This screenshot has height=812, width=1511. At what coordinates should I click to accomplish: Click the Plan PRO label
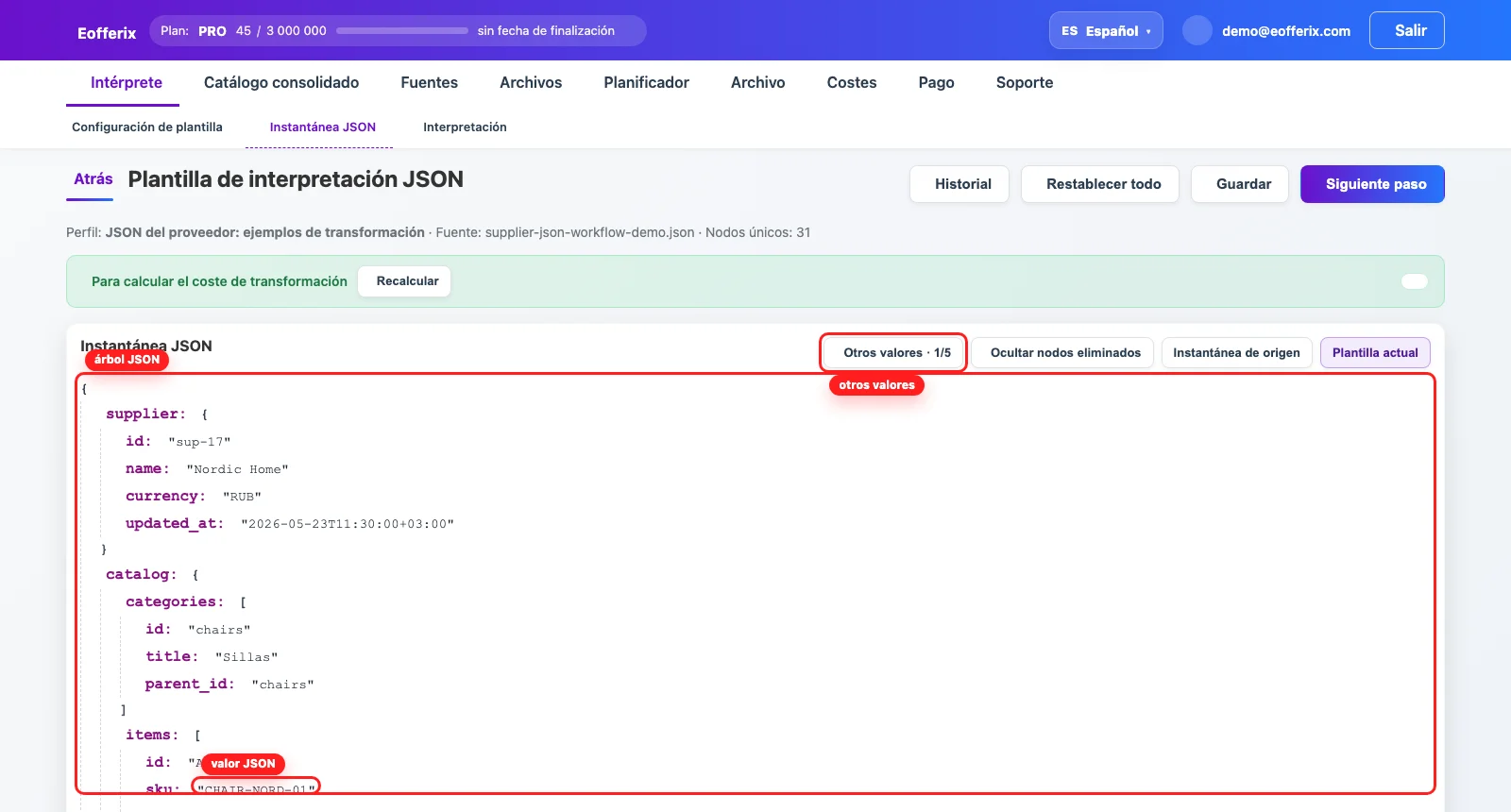pos(193,31)
